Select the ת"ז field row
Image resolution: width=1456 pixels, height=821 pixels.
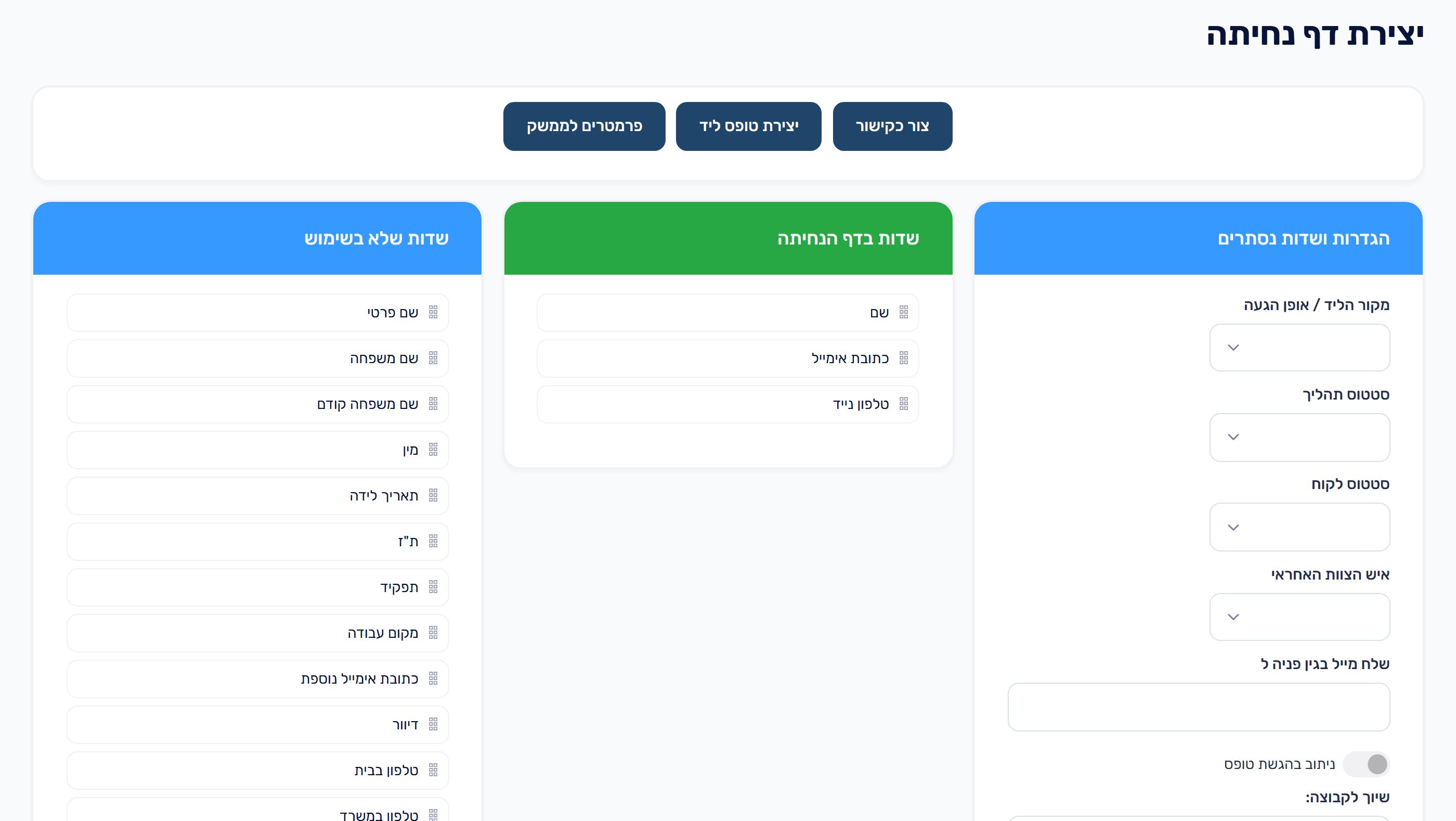258,541
